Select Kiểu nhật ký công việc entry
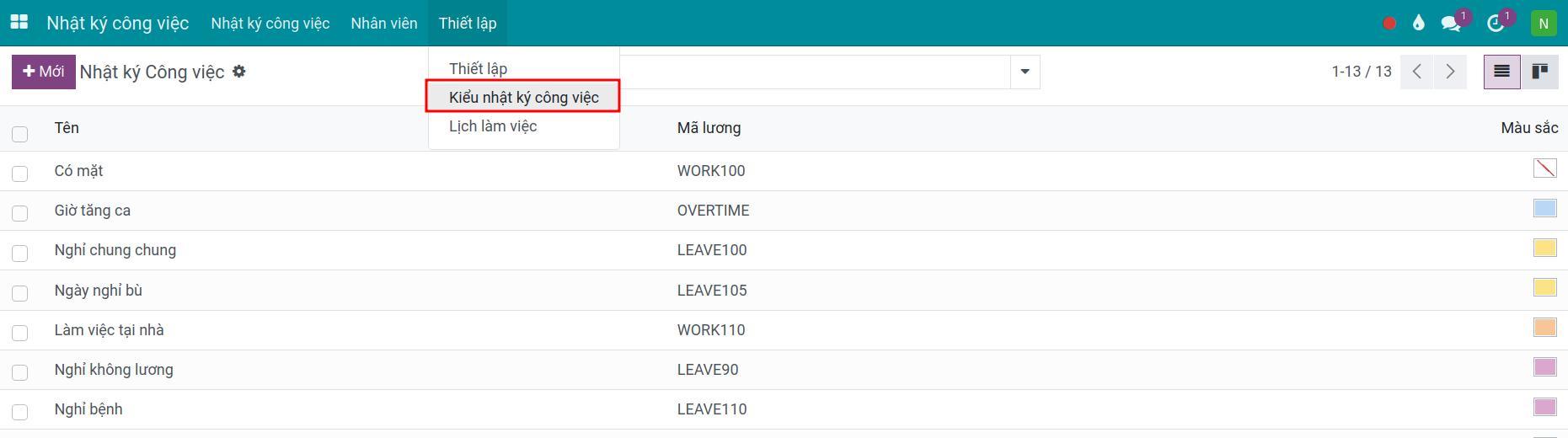1568x438 pixels. click(x=523, y=97)
